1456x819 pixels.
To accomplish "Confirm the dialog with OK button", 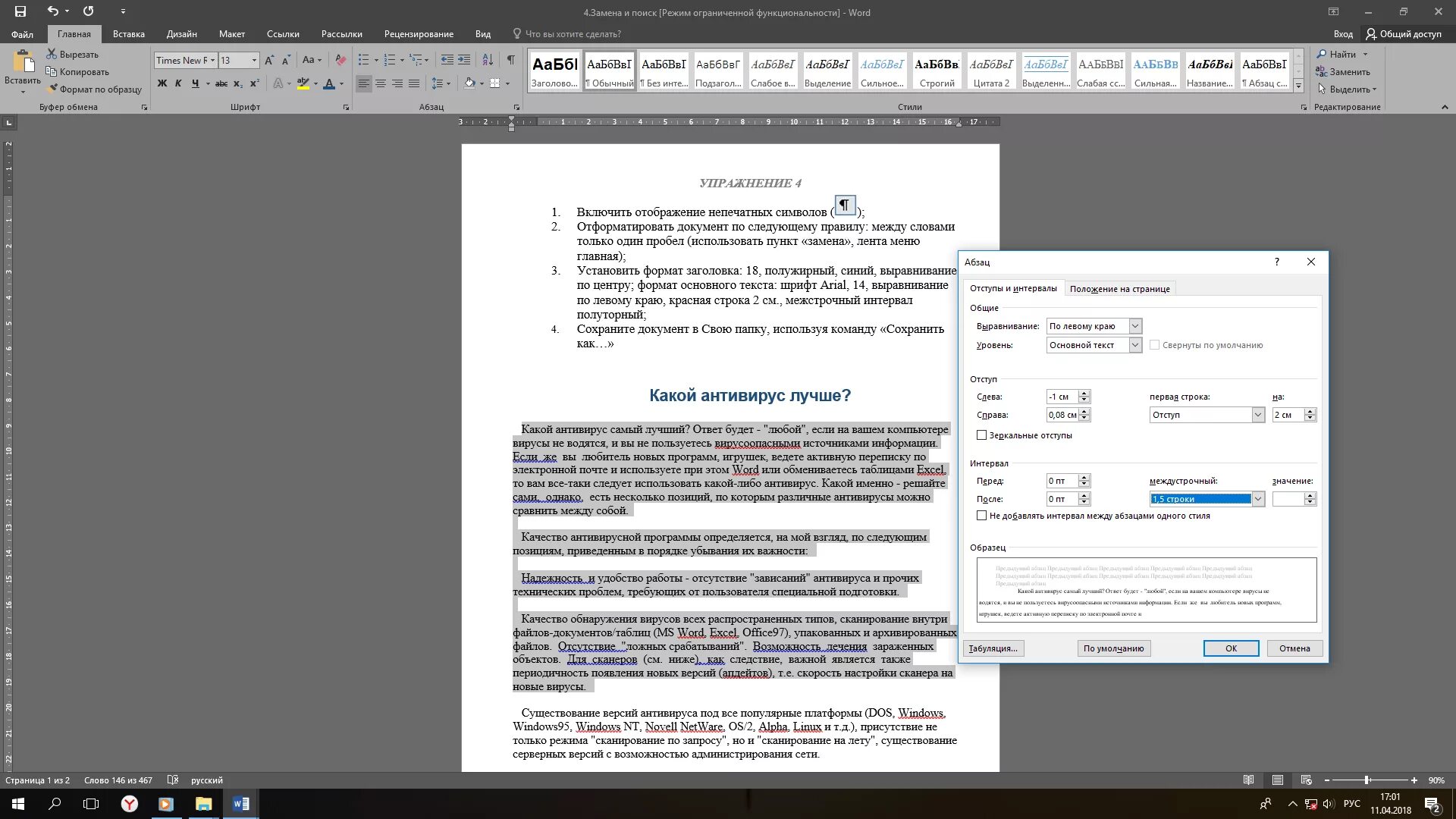I will [1231, 648].
